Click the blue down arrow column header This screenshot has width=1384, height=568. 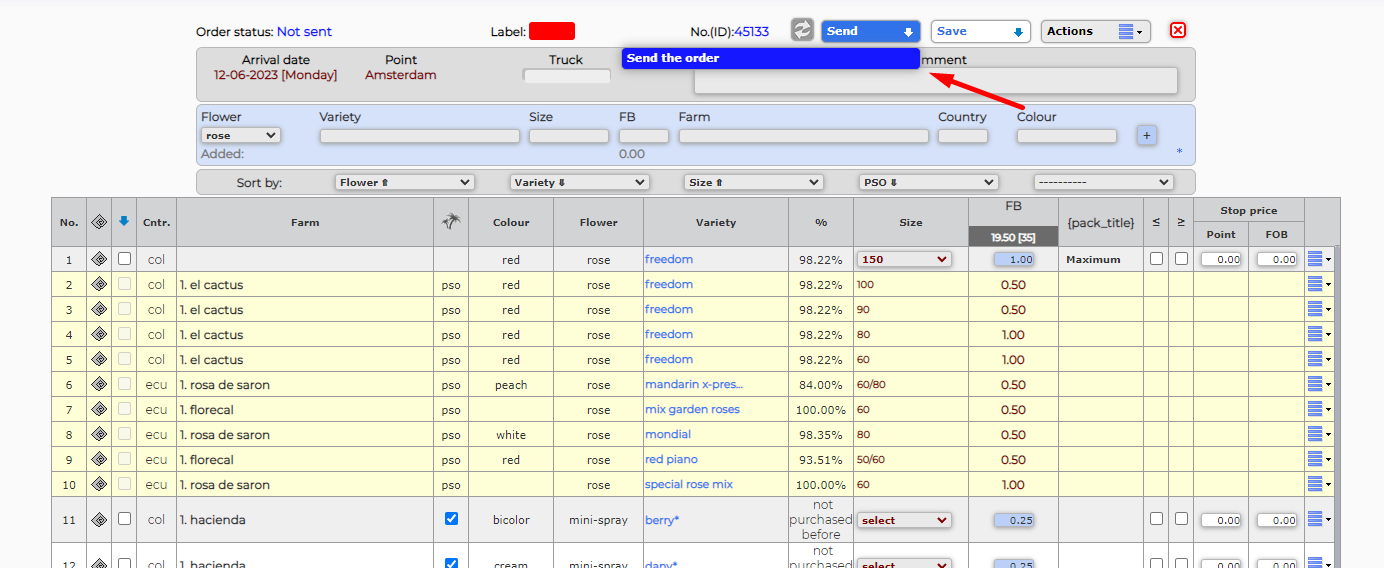point(124,222)
